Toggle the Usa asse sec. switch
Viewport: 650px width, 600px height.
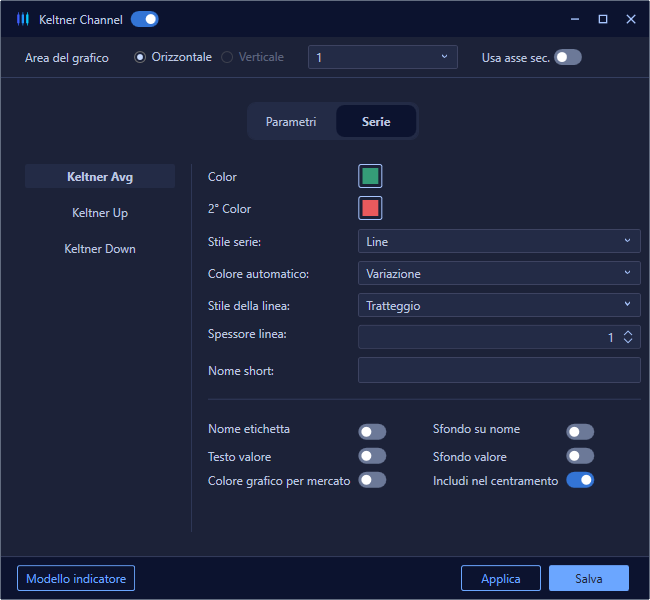[568, 57]
